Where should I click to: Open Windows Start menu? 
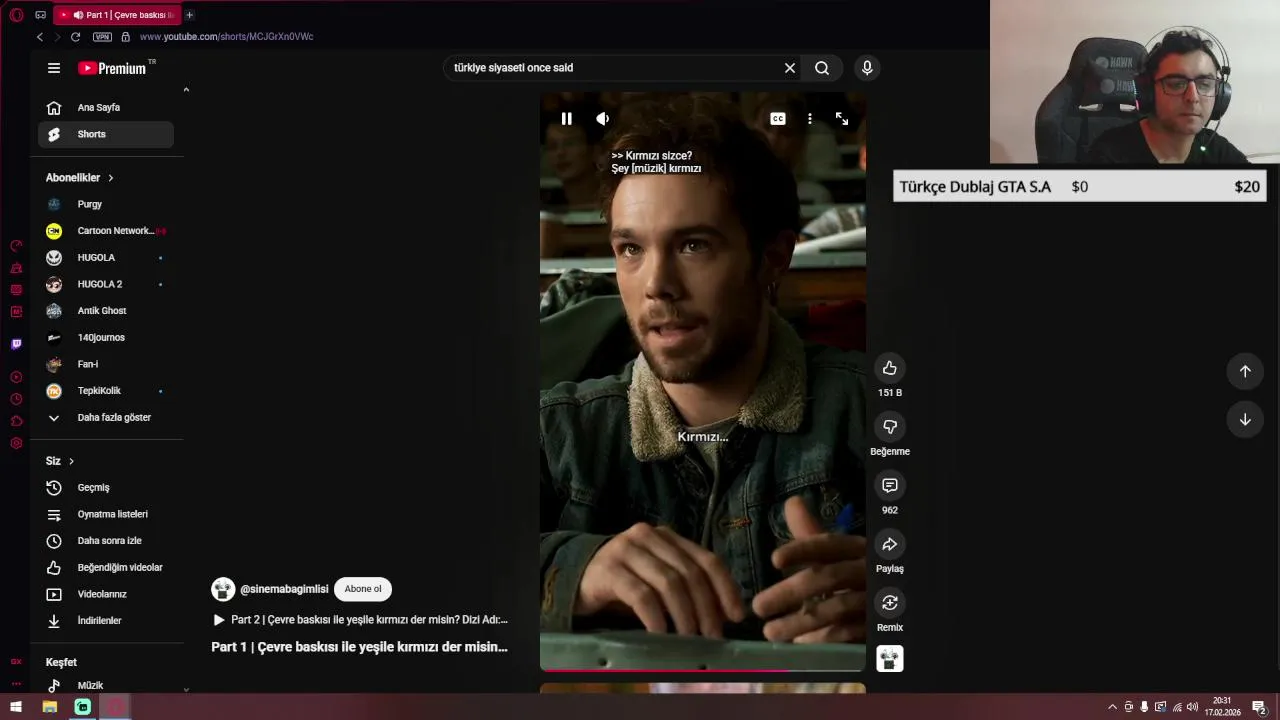pos(16,707)
